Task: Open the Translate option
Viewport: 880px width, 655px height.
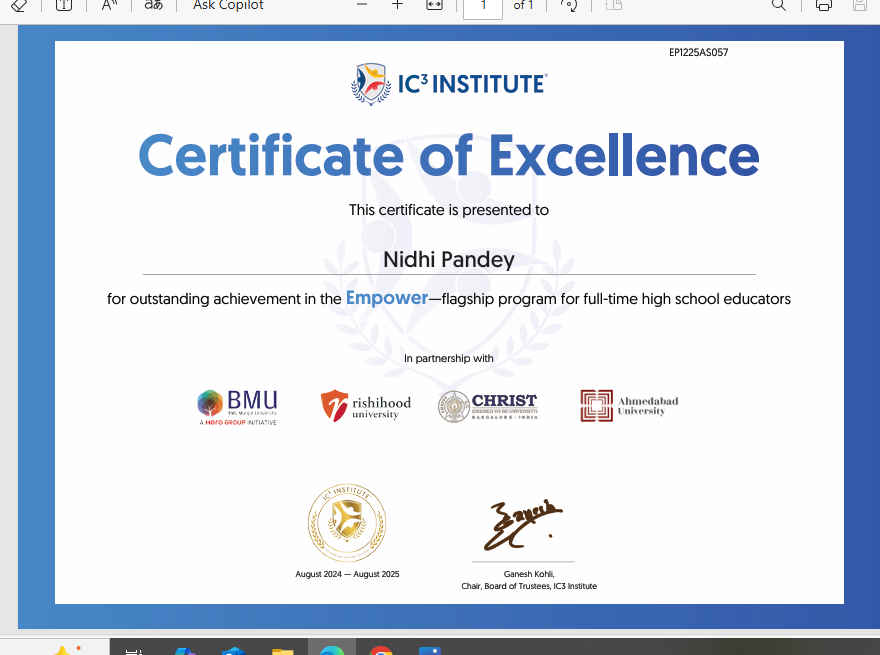Action: 153,5
